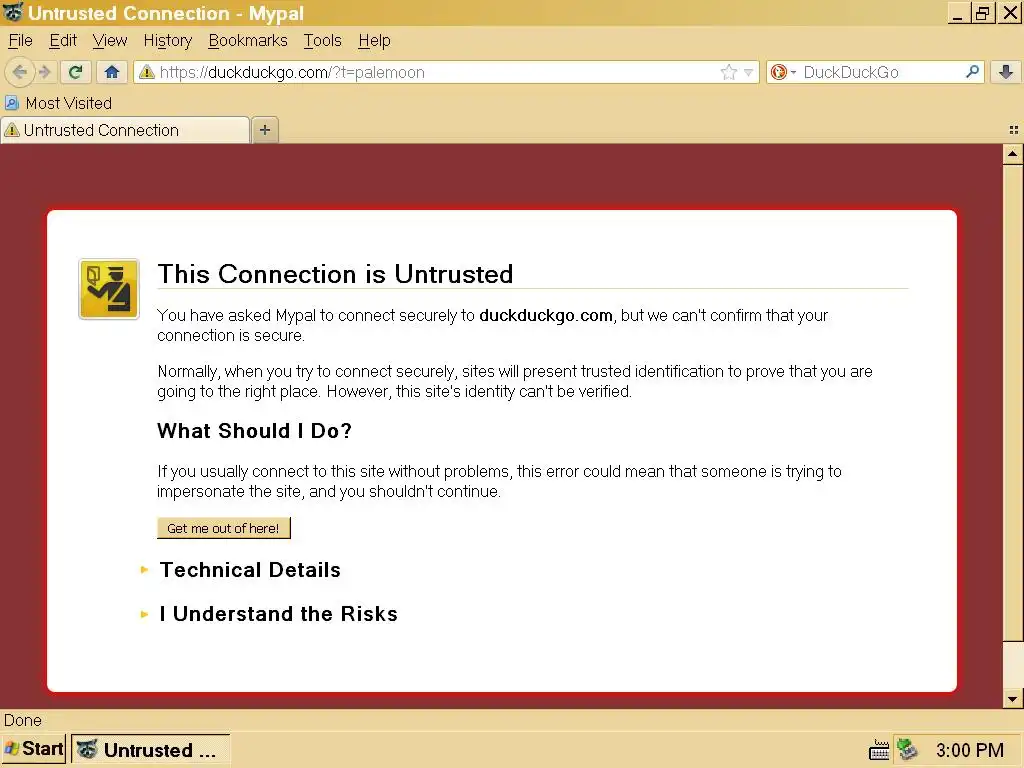1024x768 pixels.
Task: Click the vertical scrollbar thumb
Action: pyautogui.click(x=1012, y=402)
